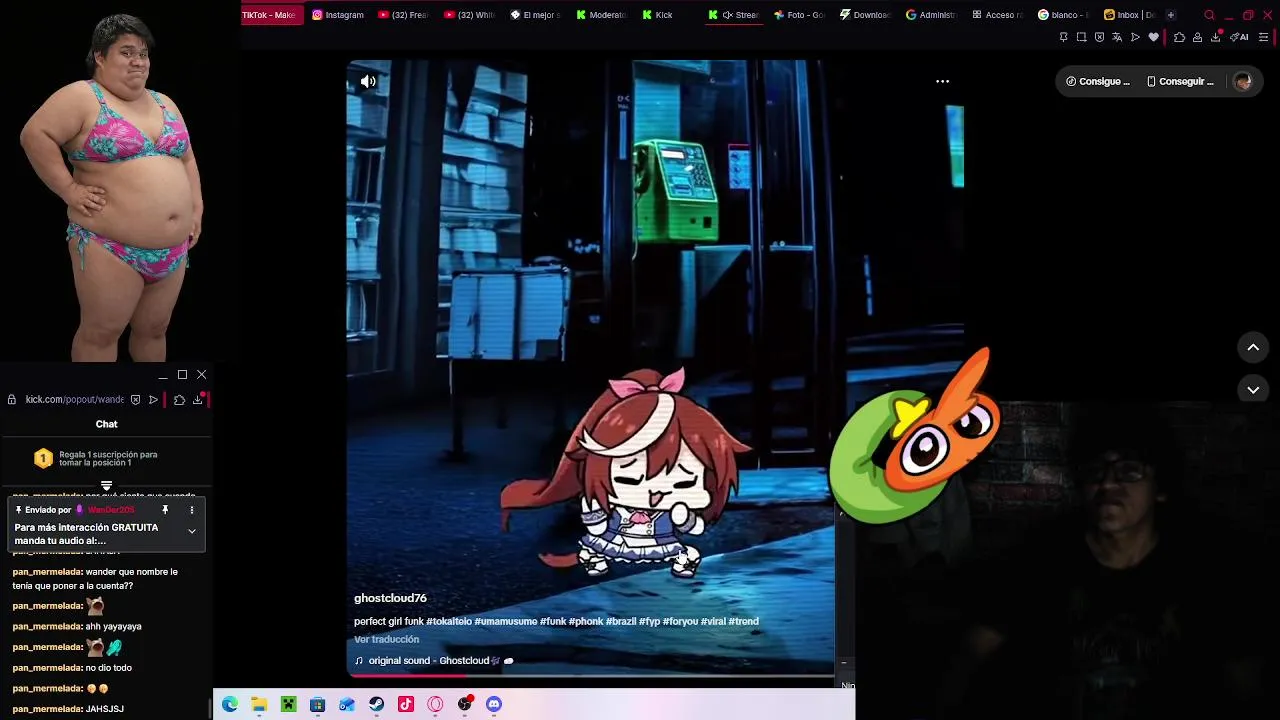Image resolution: width=1280 pixels, height=720 pixels.
Task: Switch to the muted Stream tab
Action: [734, 15]
